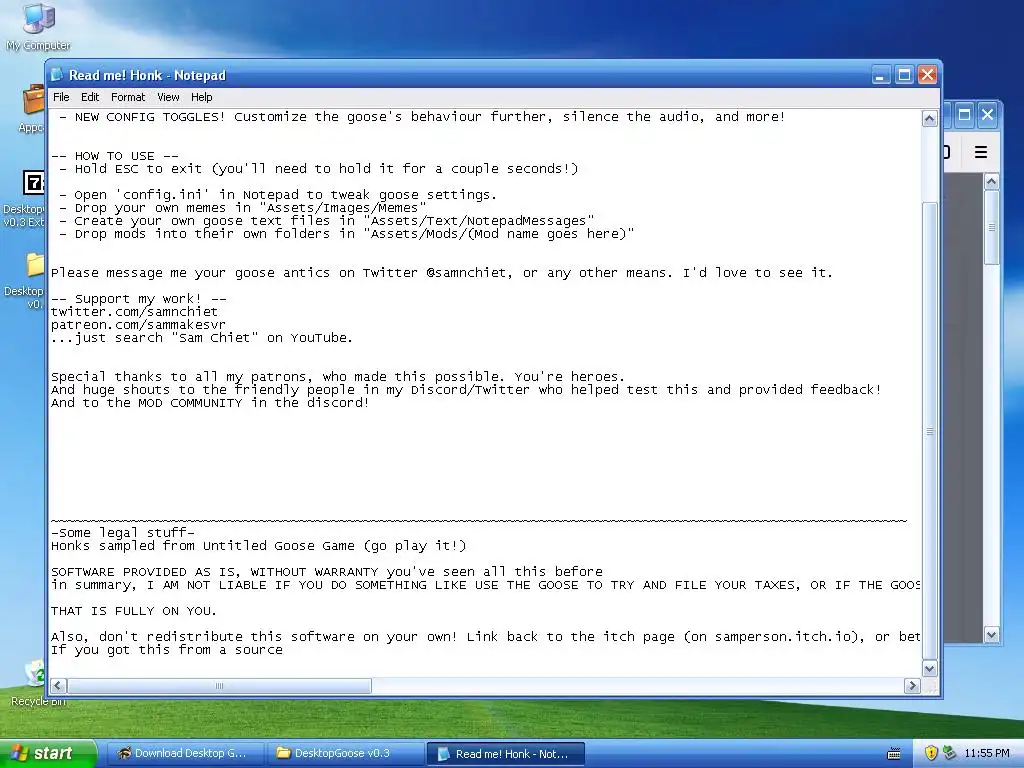Viewport: 1024px width, 768px height.
Task: Click the text twitter.com/samnchiet
Action: [x=135, y=312]
